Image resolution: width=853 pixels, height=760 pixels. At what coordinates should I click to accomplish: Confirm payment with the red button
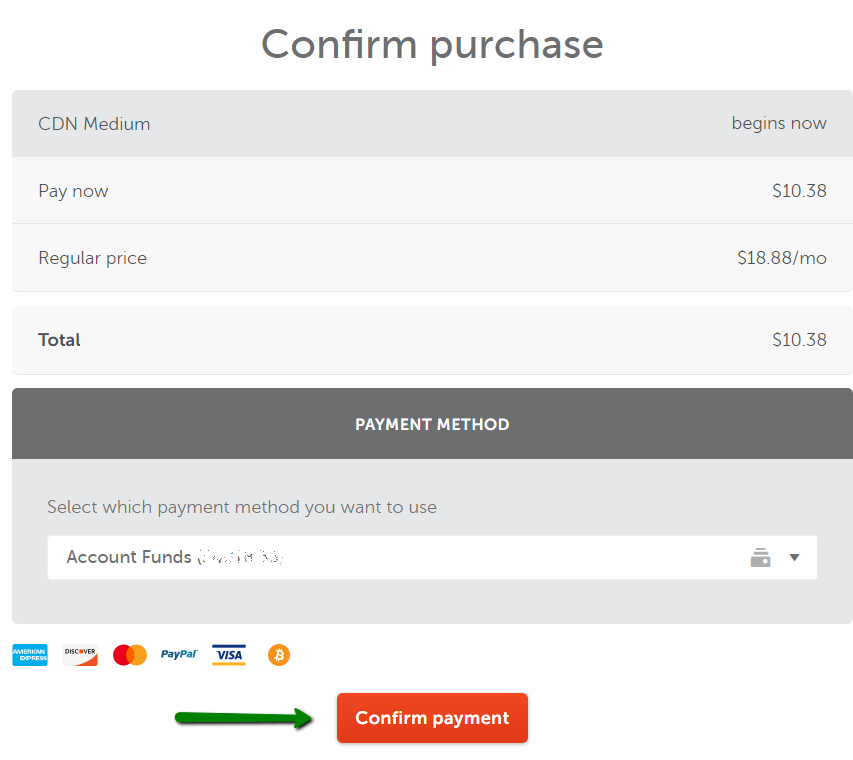[432, 718]
